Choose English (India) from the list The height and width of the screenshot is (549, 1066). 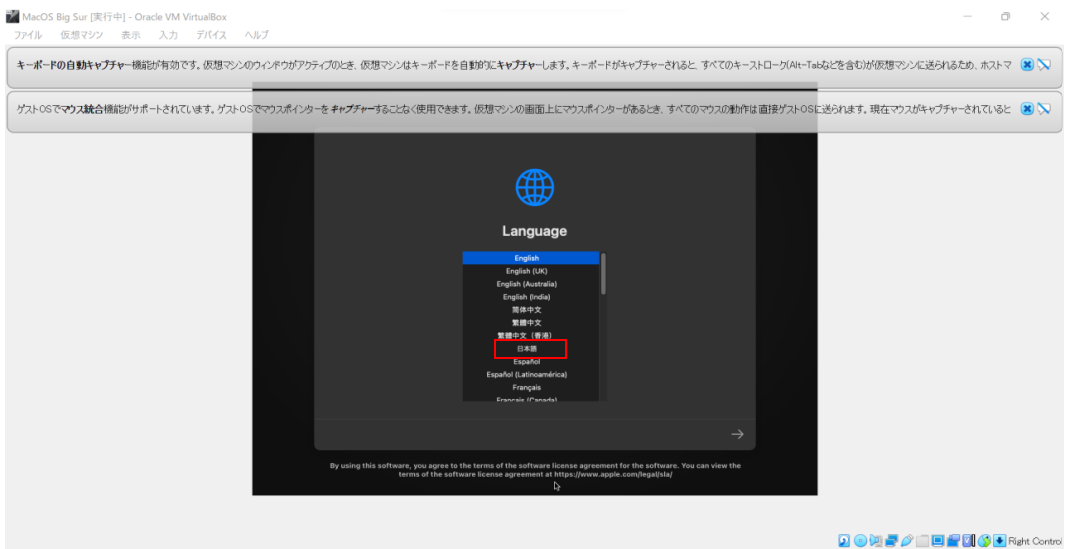pyautogui.click(x=531, y=297)
